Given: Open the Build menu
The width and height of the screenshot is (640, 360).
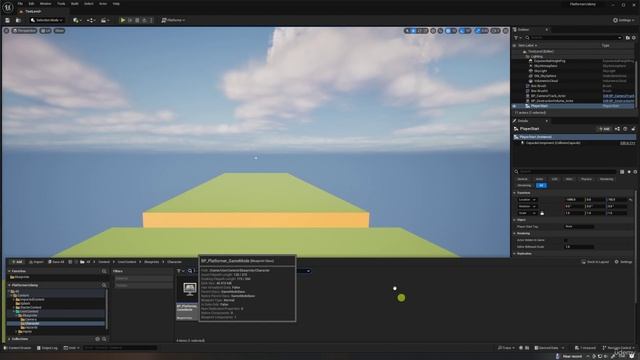Looking at the screenshot, I should [x=75, y=4].
